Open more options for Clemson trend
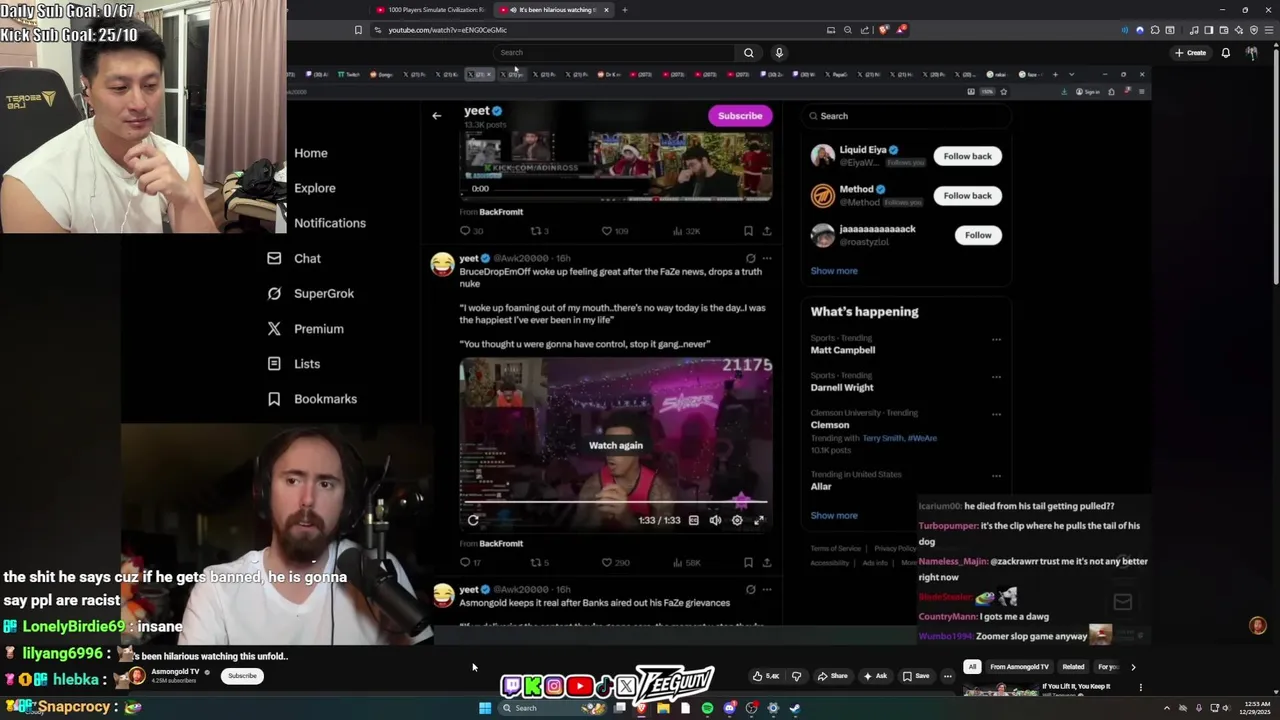 point(996,414)
